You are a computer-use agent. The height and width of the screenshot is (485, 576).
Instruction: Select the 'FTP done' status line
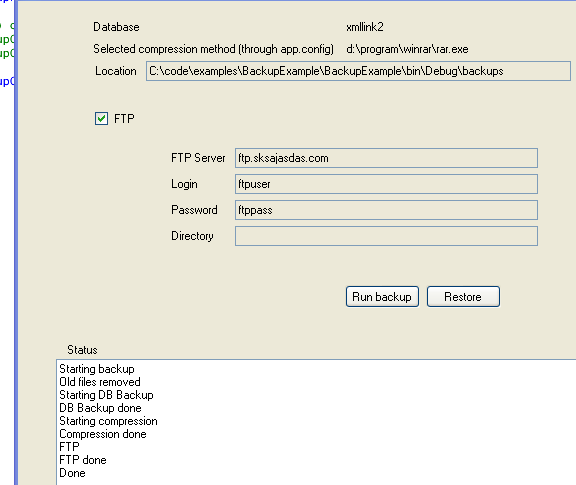[83, 460]
